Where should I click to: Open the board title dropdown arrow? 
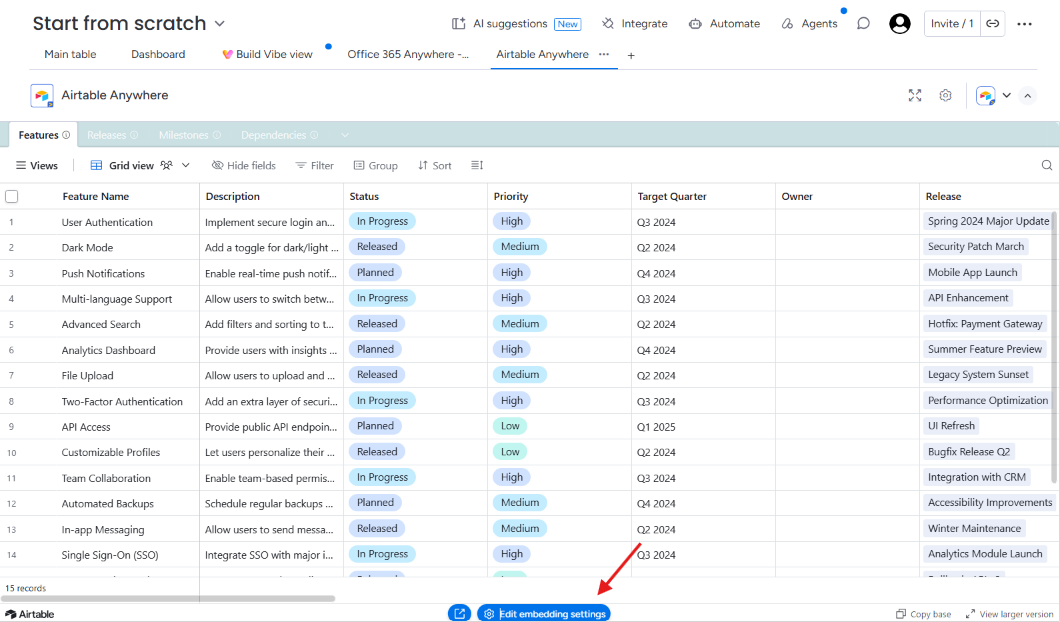click(x=220, y=24)
